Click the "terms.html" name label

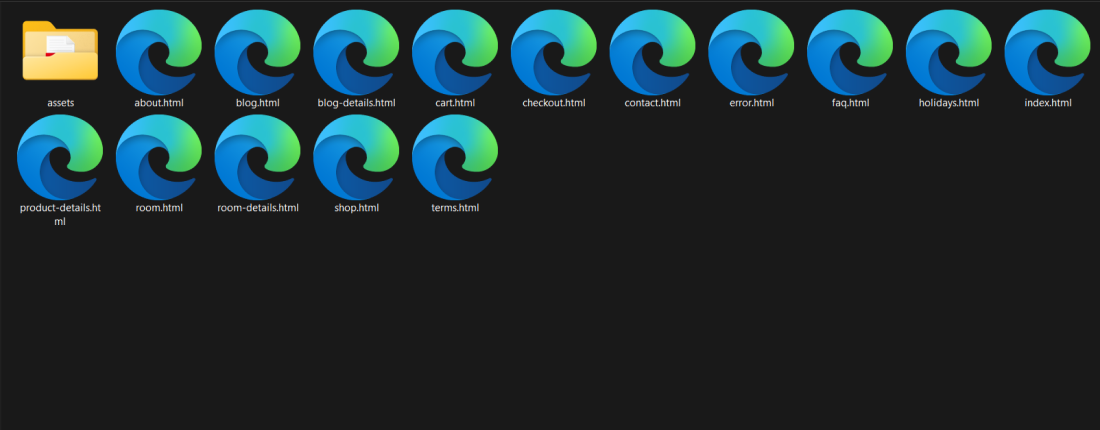pyautogui.click(x=455, y=208)
